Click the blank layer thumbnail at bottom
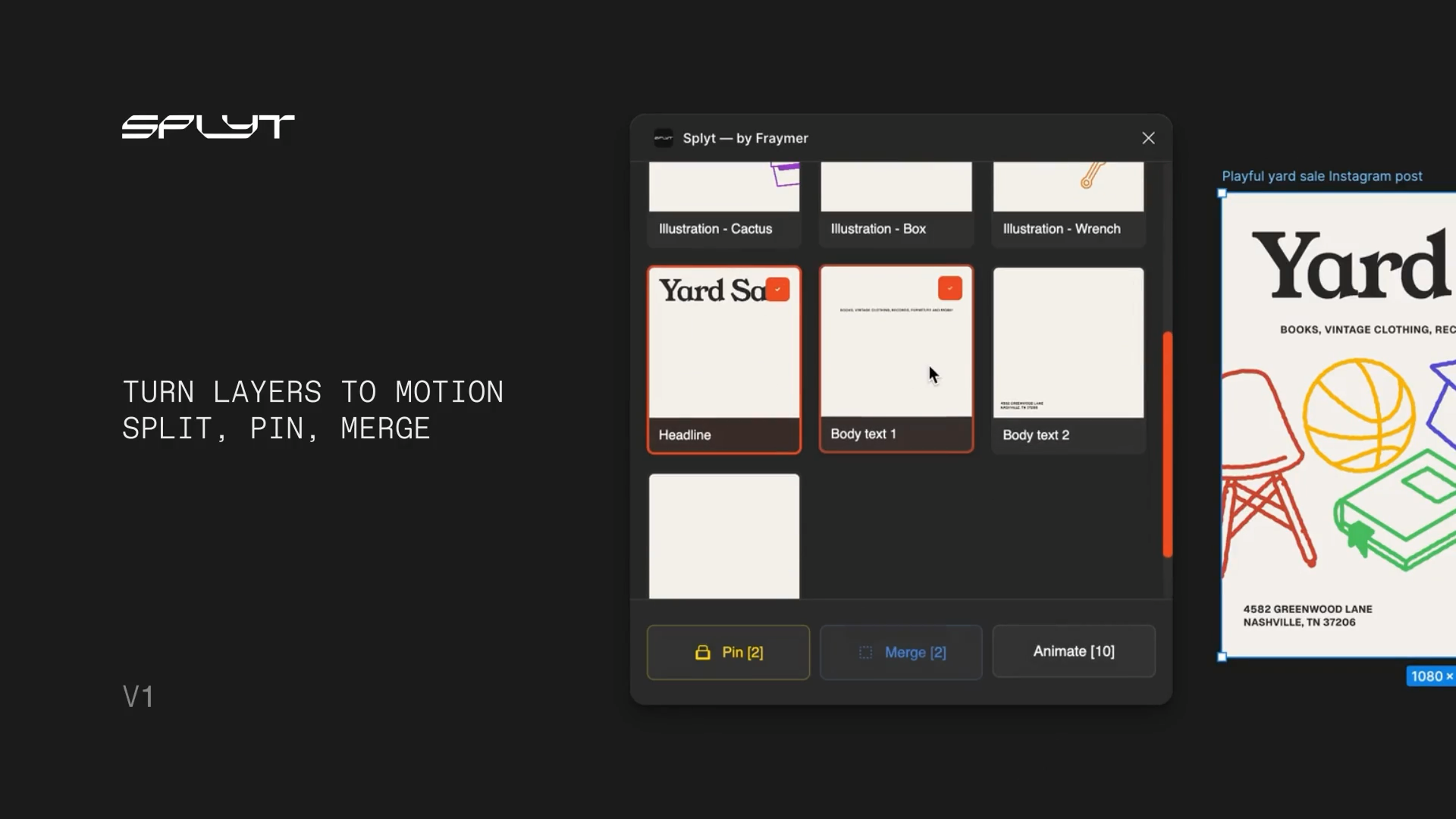 click(x=723, y=535)
